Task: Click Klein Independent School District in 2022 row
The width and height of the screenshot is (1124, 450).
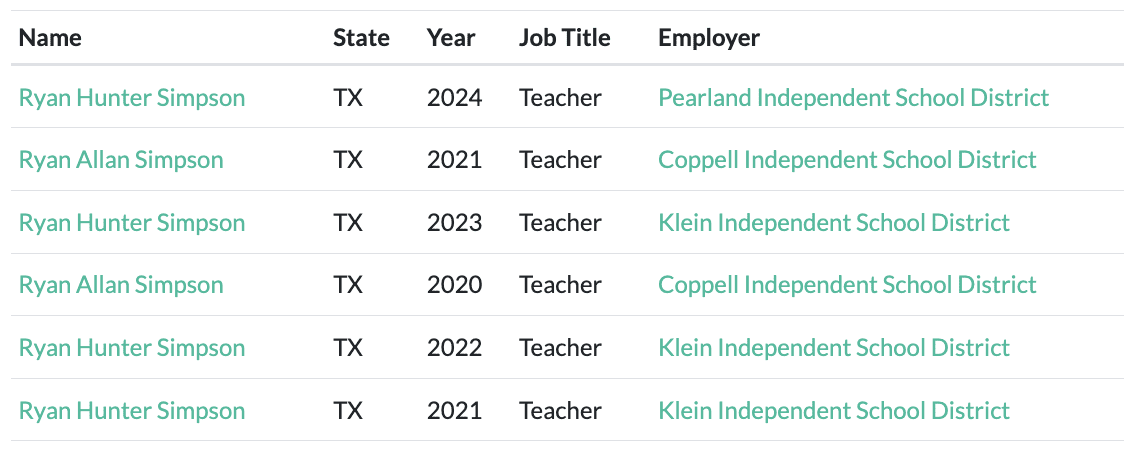Action: 834,348
